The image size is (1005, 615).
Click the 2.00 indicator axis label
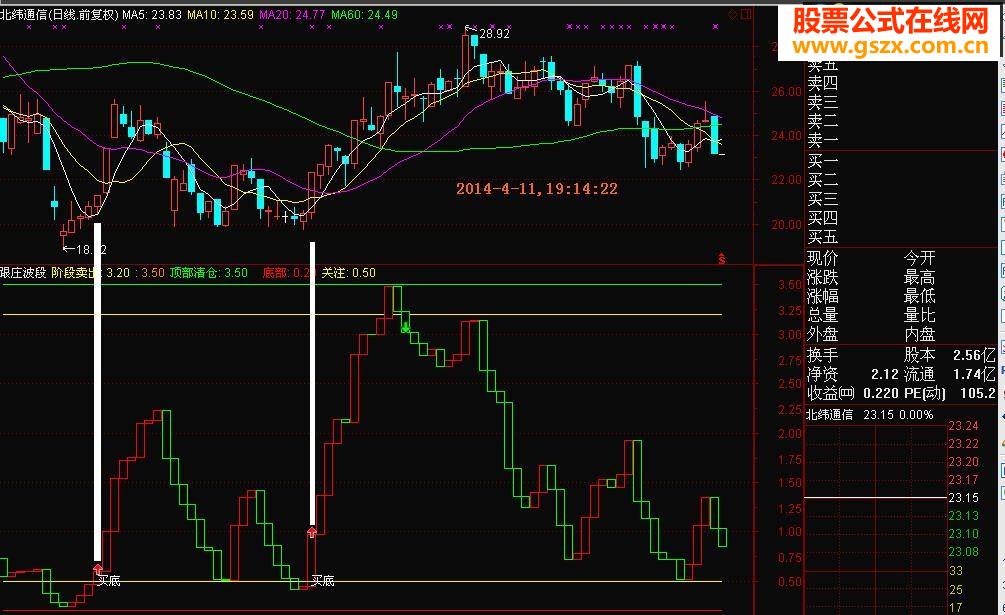coord(790,434)
